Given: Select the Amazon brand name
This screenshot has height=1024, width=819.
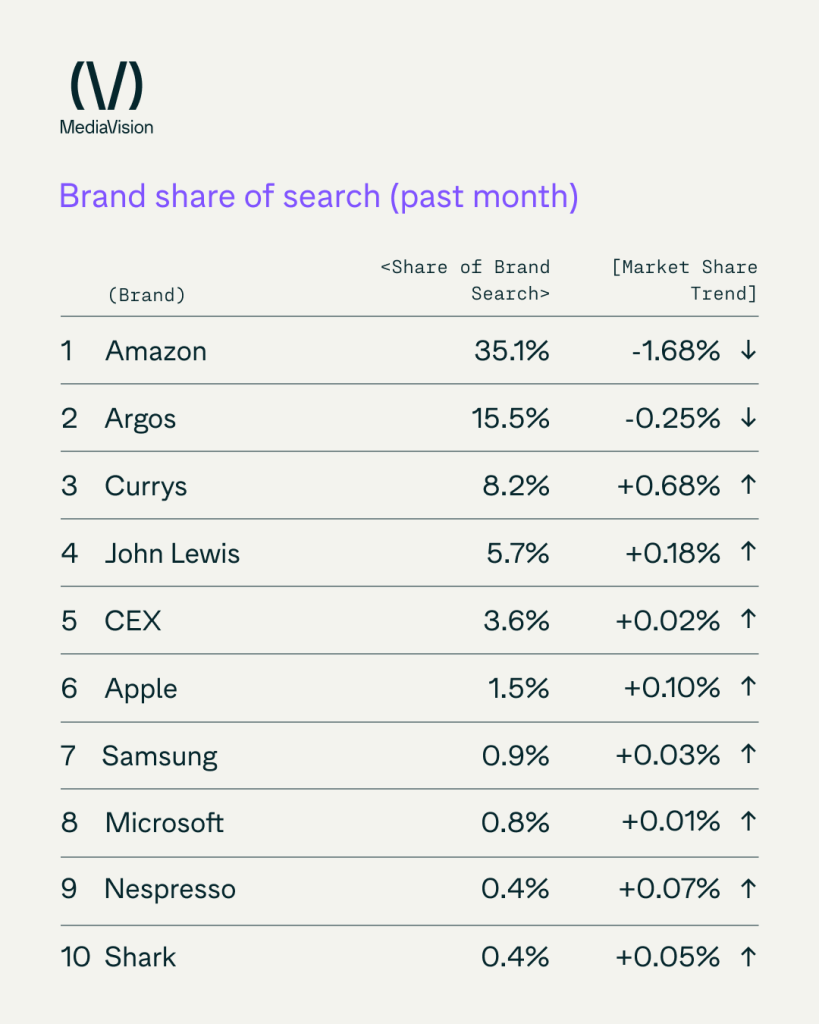Looking at the screenshot, I should pos(155,351).
